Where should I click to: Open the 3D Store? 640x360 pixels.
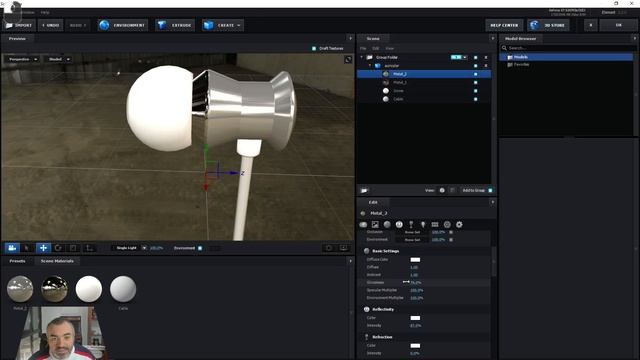pyautogui.click(x=548, y=25)
